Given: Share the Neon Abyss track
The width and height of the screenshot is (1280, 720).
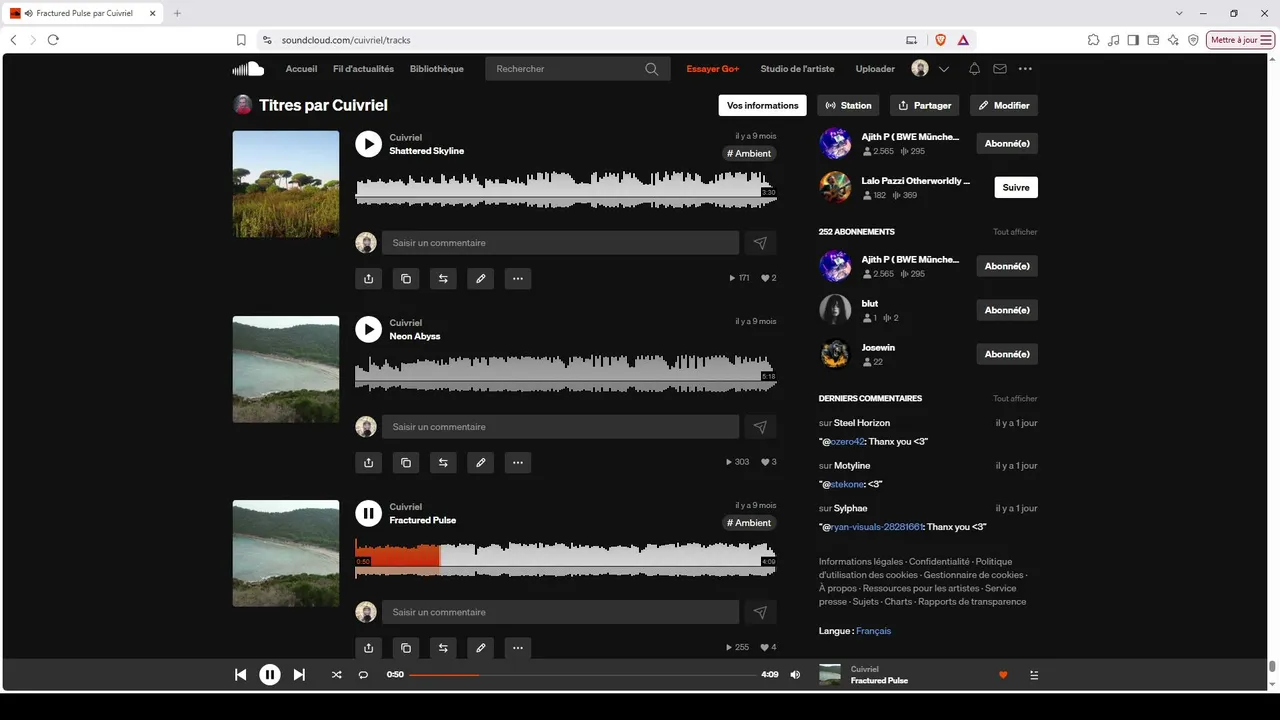Looking at the screenshot, I should click(x=368, y=462).
